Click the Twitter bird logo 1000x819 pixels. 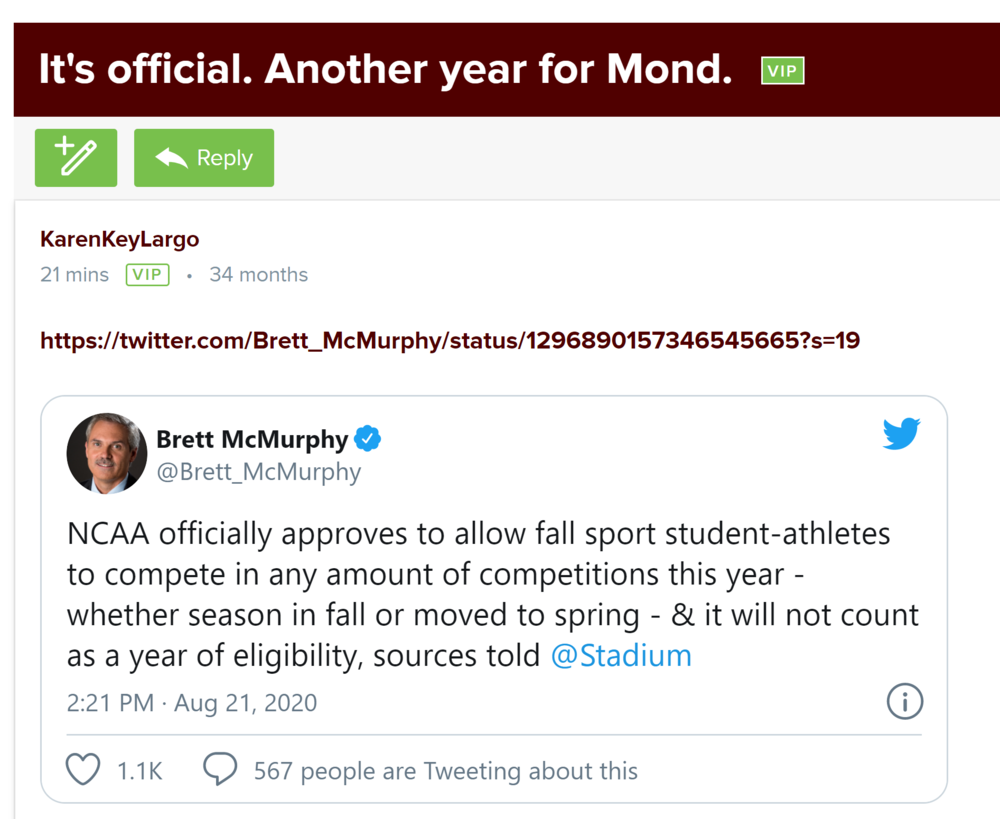[901, 434]
